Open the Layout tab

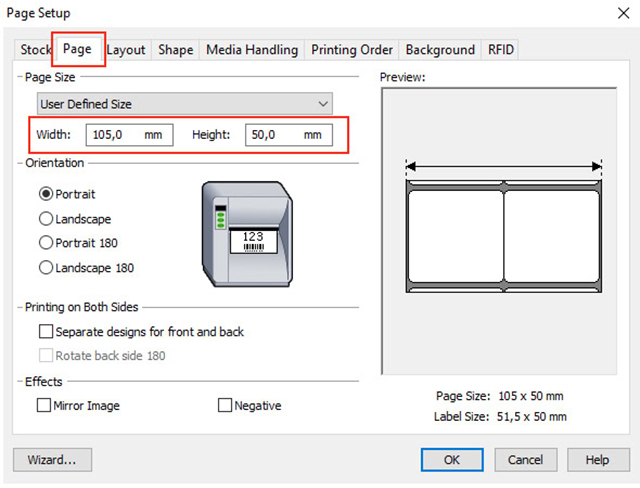point(126,49)
